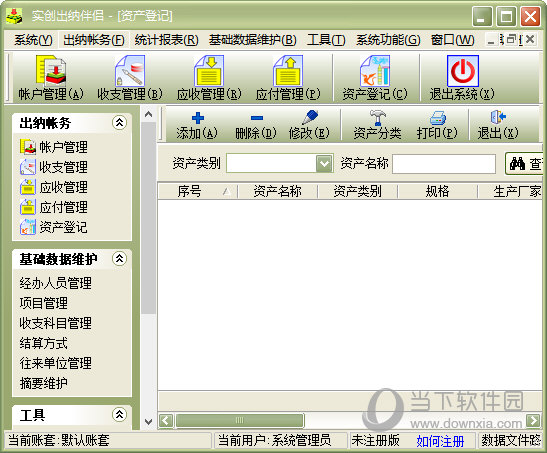Open 资产分类 hammer tool
The height and width of the screenshot is (453, 547).
tap(377, 125)
